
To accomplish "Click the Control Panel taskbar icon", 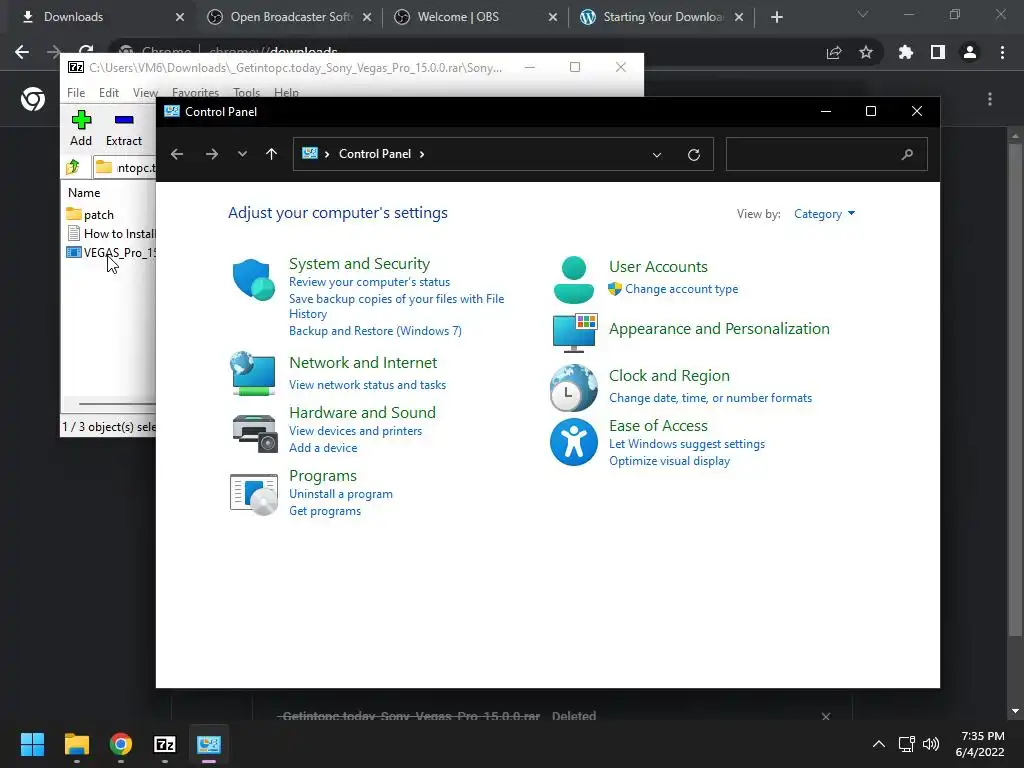I will [x=209, y=744].
